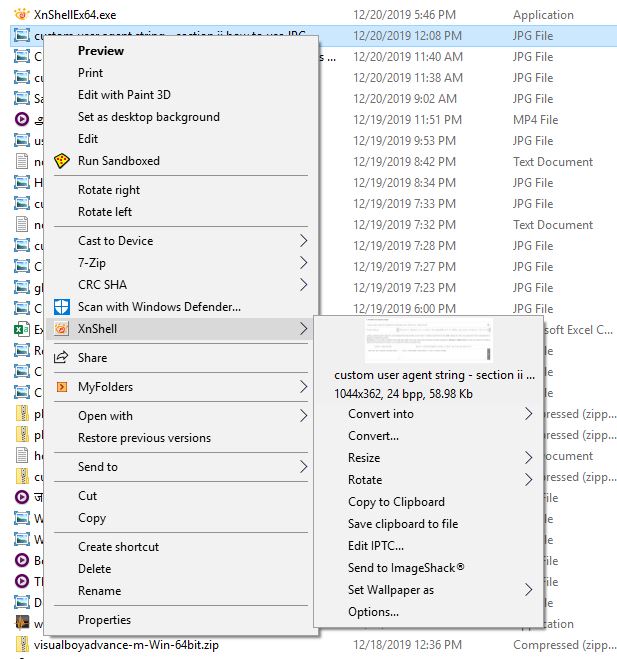The width and height of the screenshot is (617, 659).
Task: Click the XnShell icon in context menu
Action: coord(61,329)
